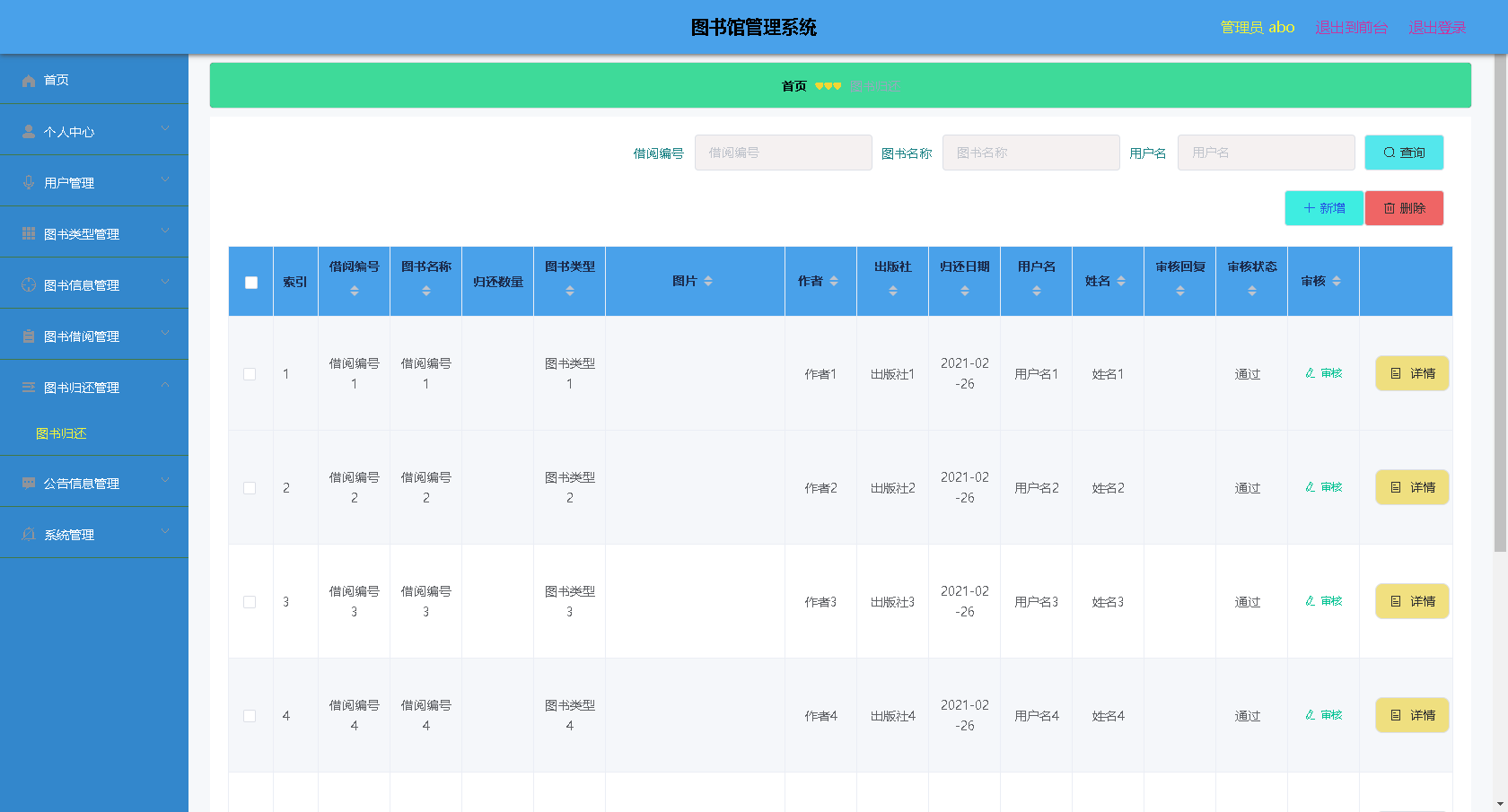
Task: Check the checkbox for row 3
Action: (250, 601)
